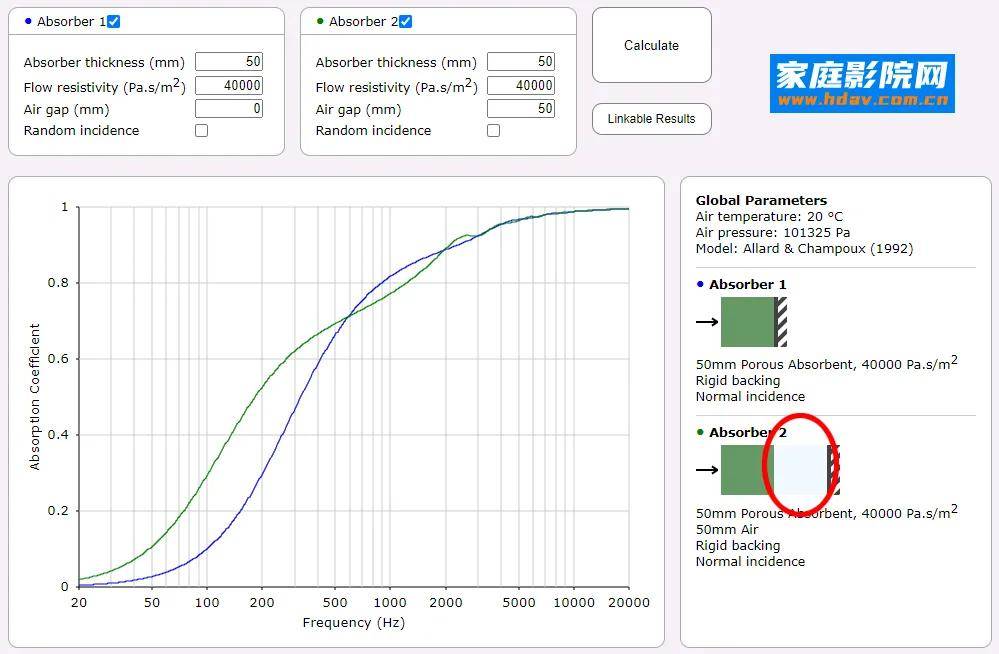
Task: Enable Random incidence for Absorber 1
Action: pyautogui.click(x=201, y=131)
